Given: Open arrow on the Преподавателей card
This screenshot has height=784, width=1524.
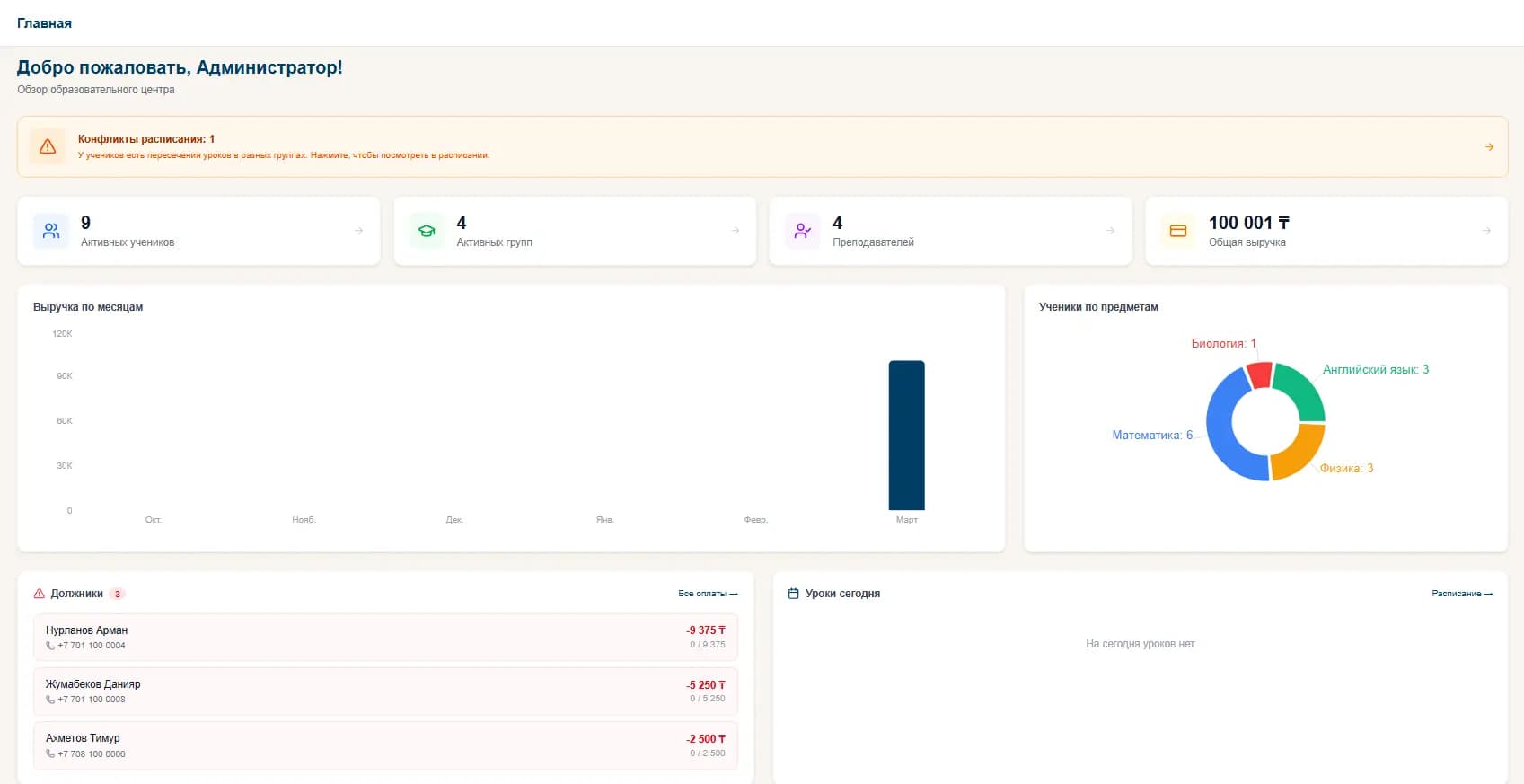Looking at the screenshot, I should tap(1111, 231).
